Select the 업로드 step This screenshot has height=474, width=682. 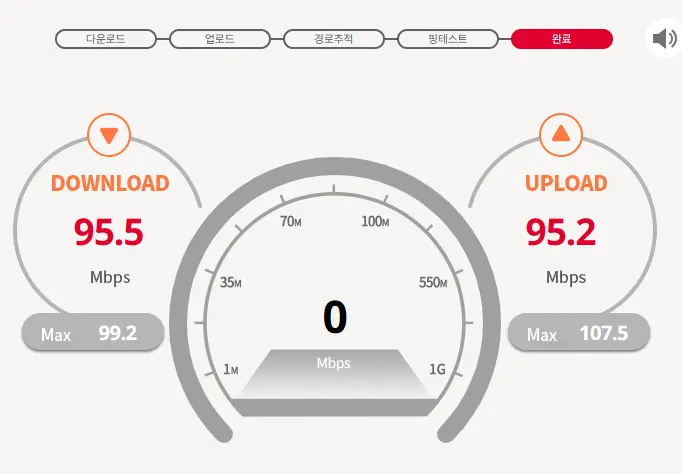220,39
